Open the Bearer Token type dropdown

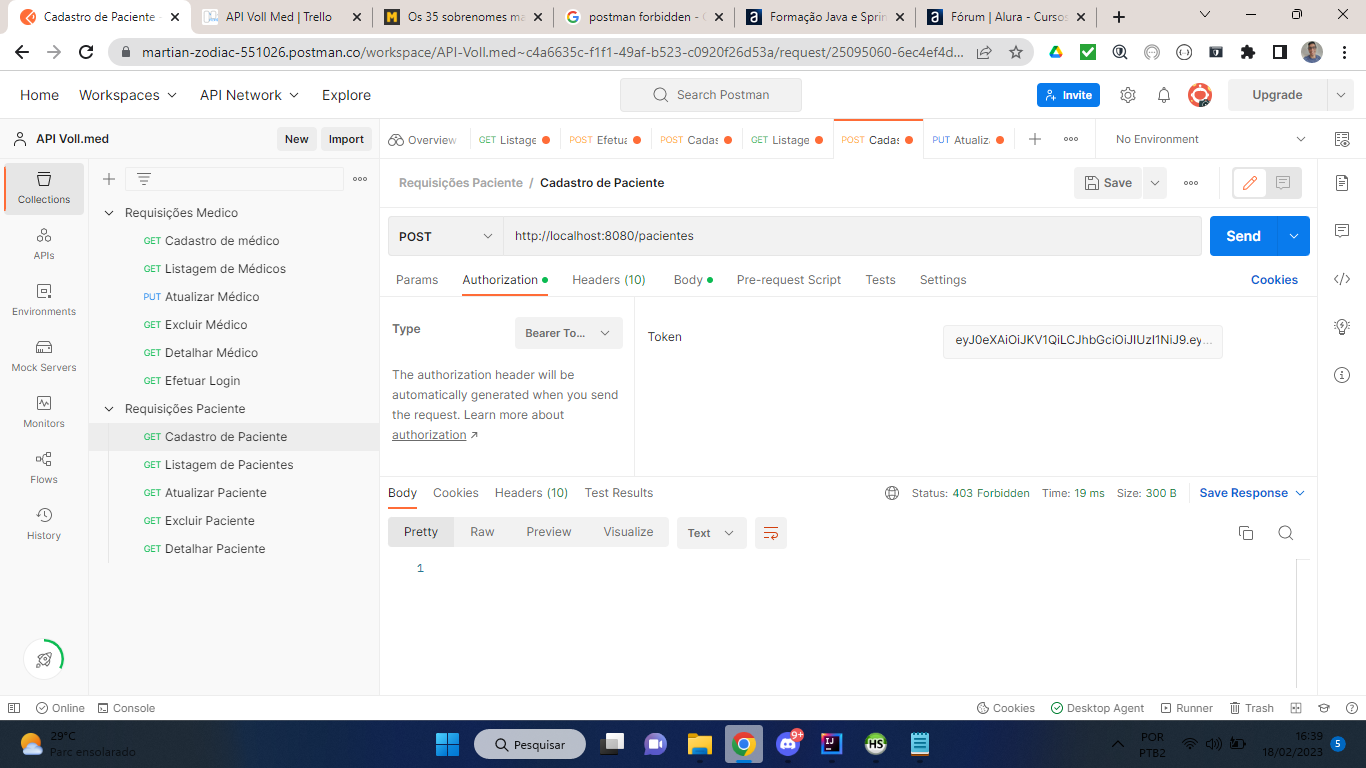[568, 333]
